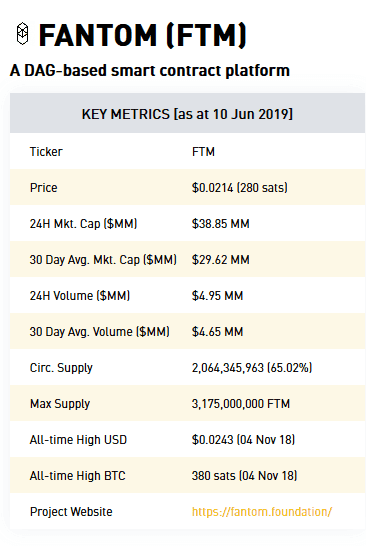Click the KEY METRICS table header

(x=187, y=114)
